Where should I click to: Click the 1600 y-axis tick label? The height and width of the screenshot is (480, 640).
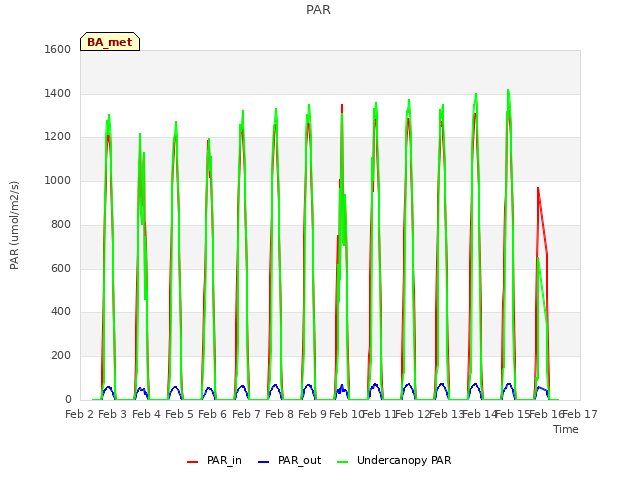58,49
